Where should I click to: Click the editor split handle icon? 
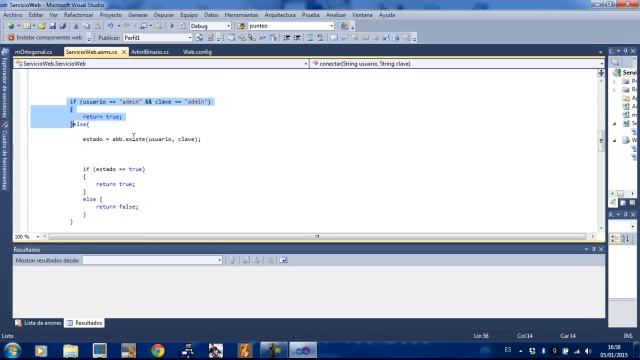pos(601,73)
